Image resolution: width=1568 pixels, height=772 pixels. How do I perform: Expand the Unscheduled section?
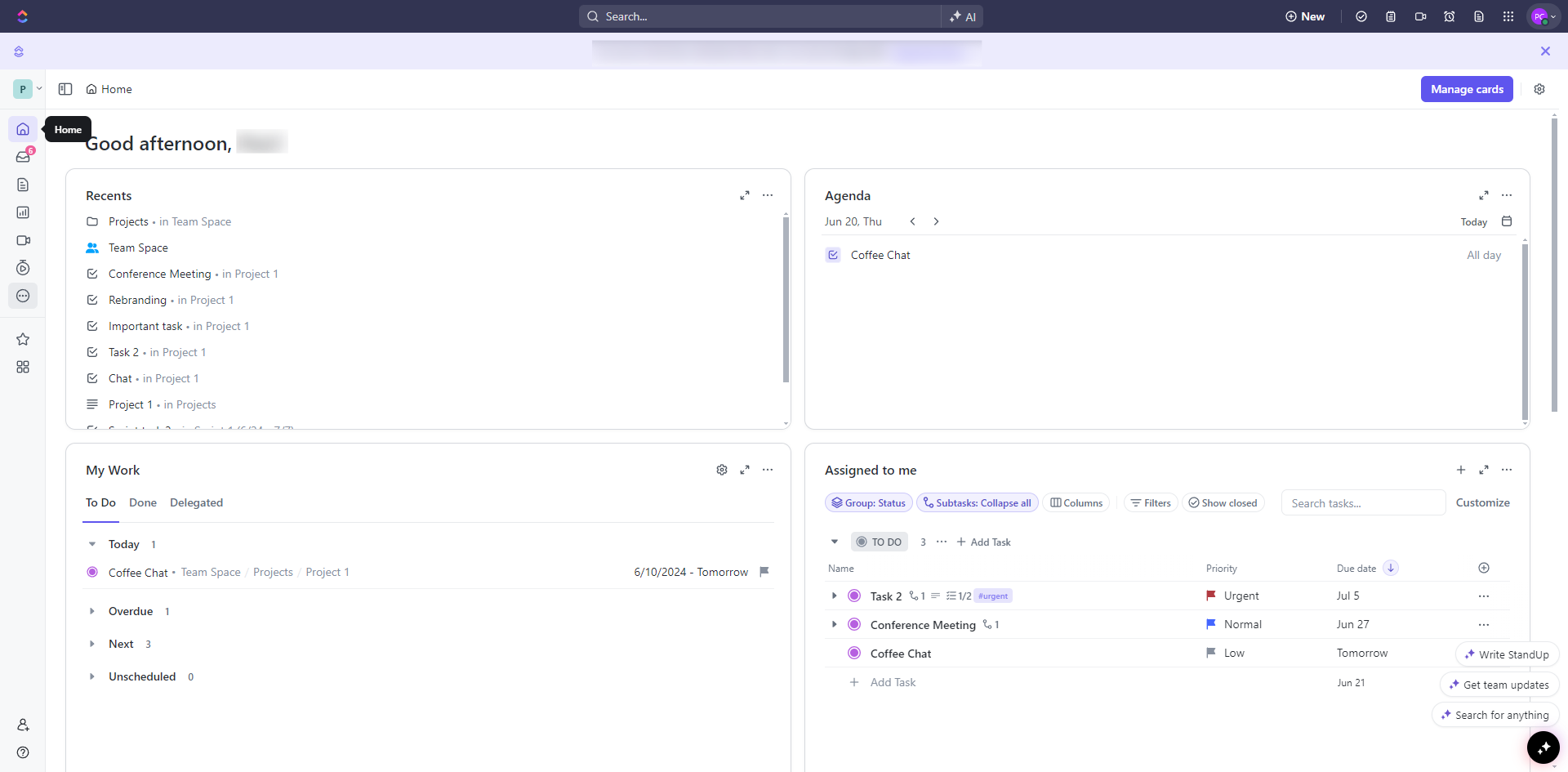pos(92,676)
